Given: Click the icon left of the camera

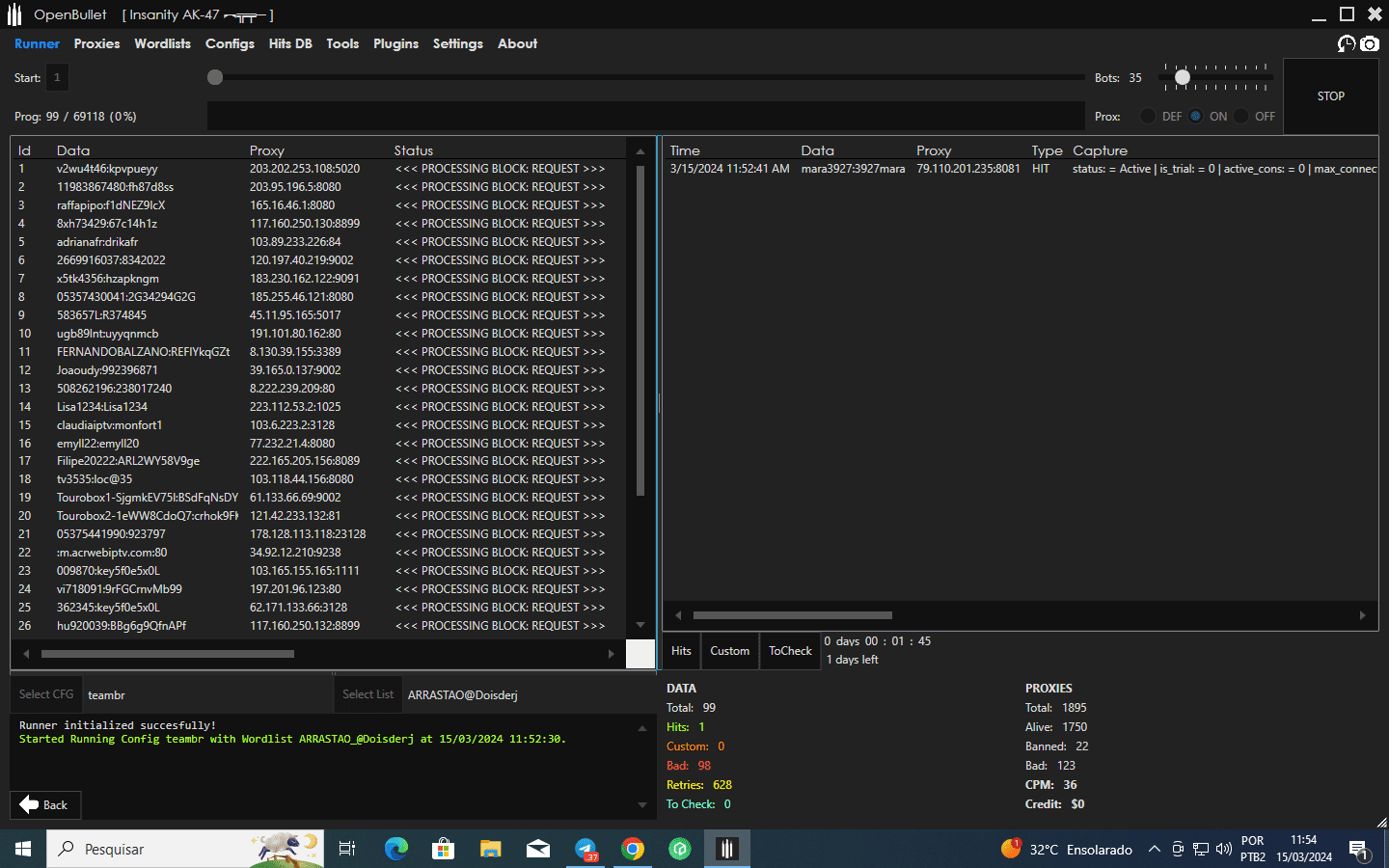Looking at the screenshot, I should pyautogui.click(x=1347, y=43).
